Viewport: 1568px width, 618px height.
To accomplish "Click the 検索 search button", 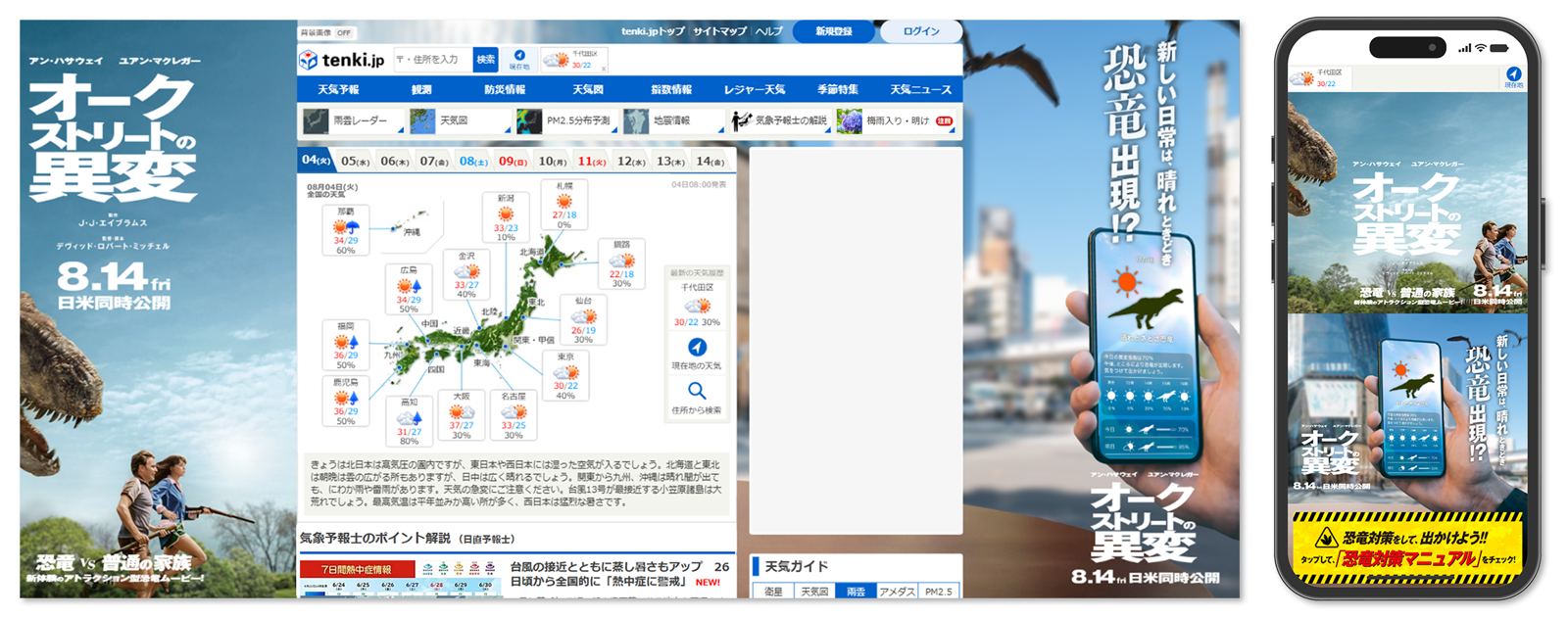I will coord(486,60).
